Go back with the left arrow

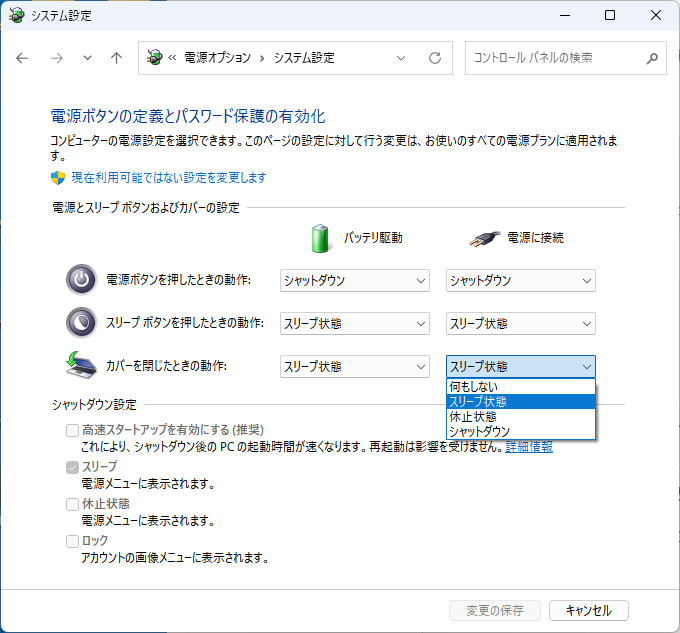22,58
